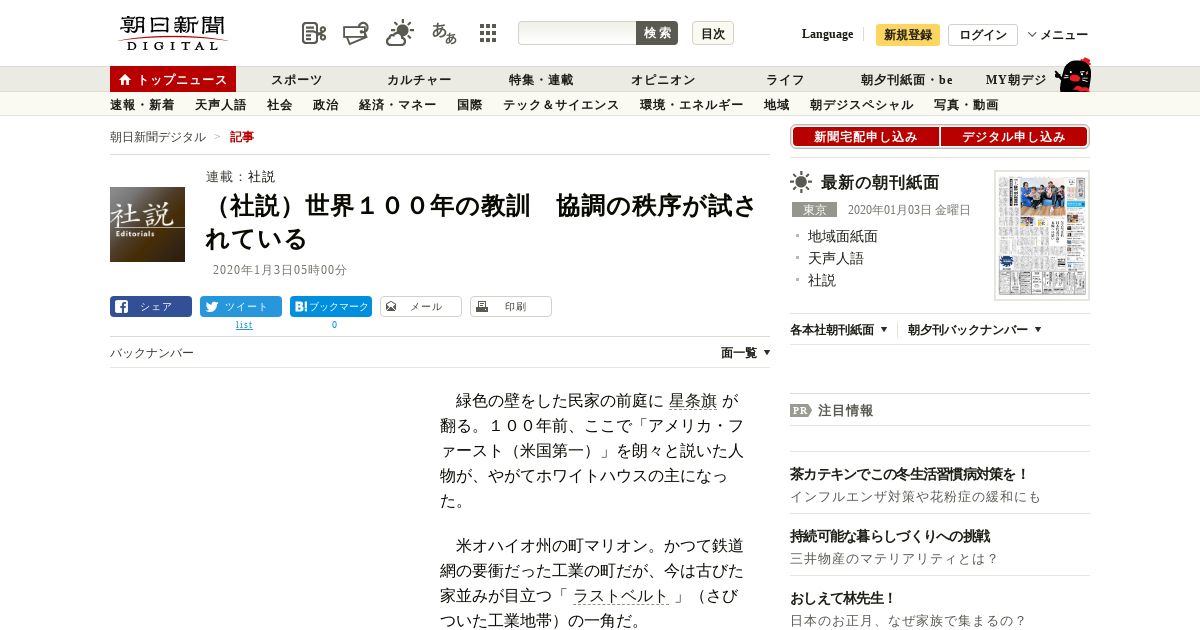The height and width of the screenshot is (630, 1200).
Task: Open the morning paper front page thumbnail
Action: (x=1042, y=235)
